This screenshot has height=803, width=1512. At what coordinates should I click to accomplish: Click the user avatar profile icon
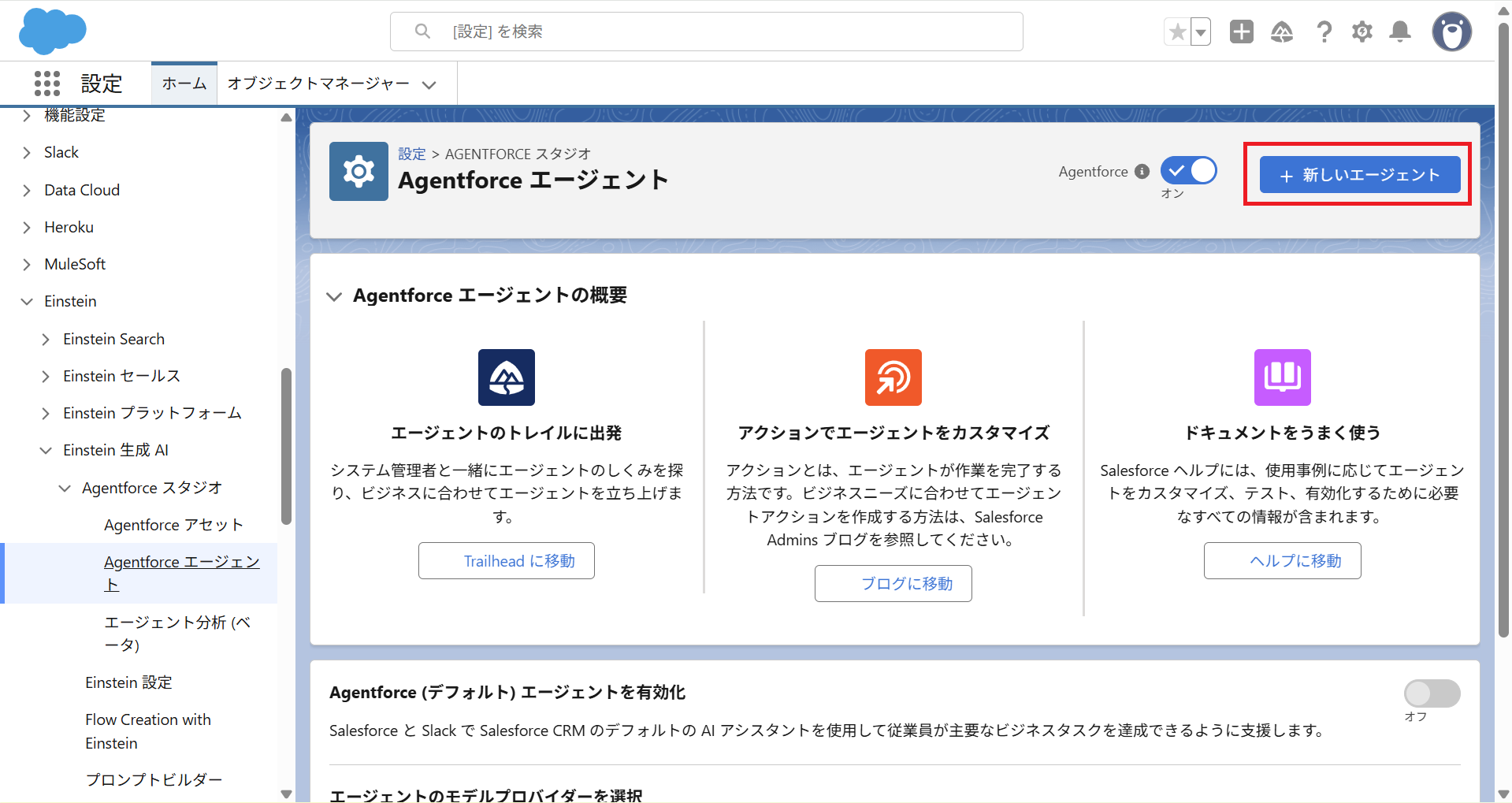[x=1451, y=32]
